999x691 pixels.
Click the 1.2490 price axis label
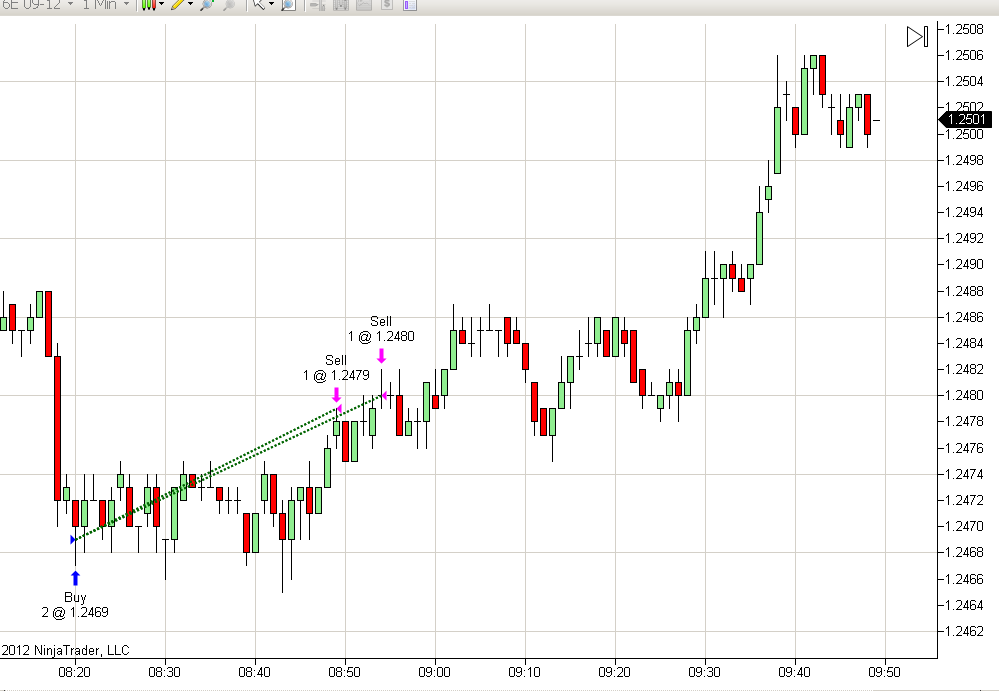964,264
